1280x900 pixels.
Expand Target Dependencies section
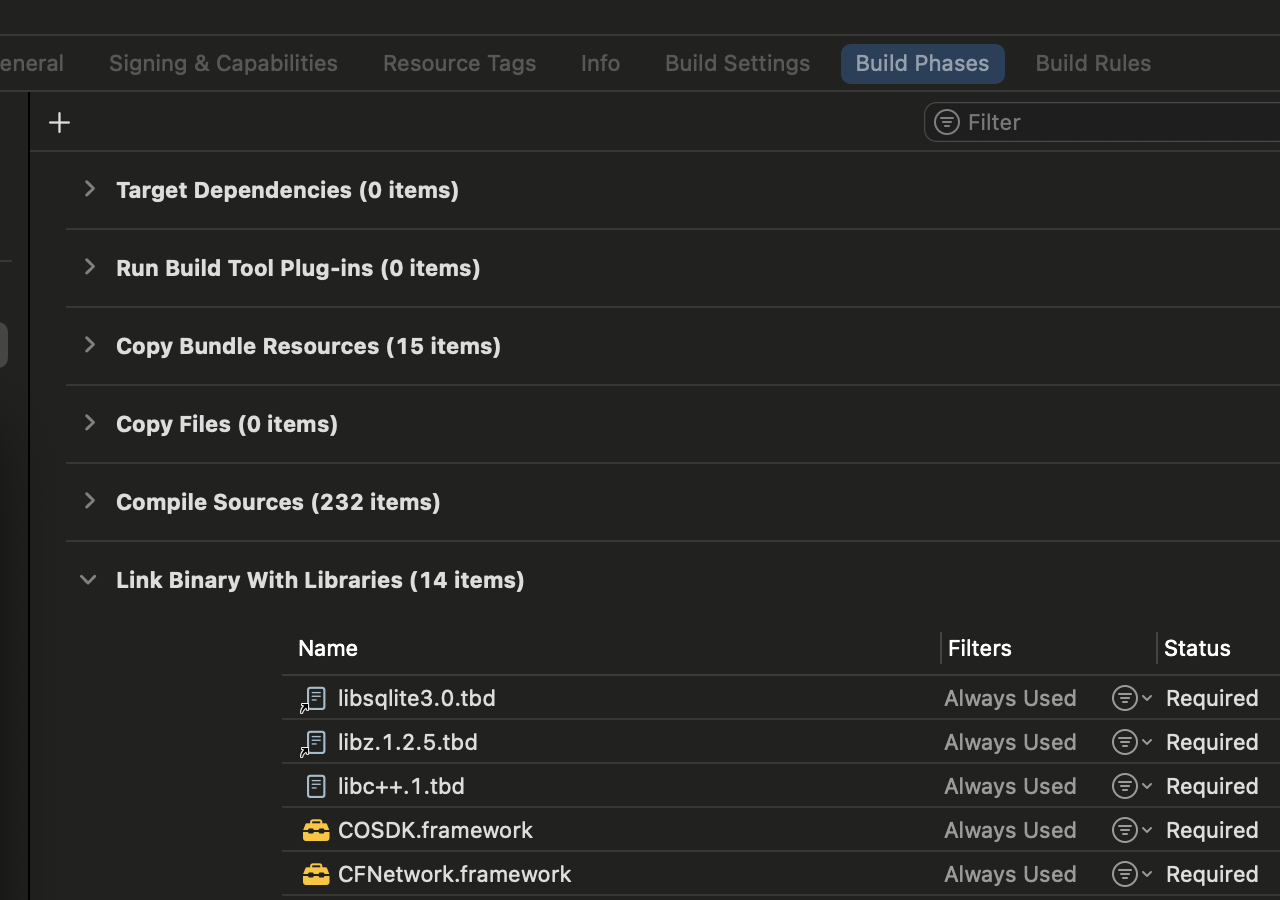[89, 189]
